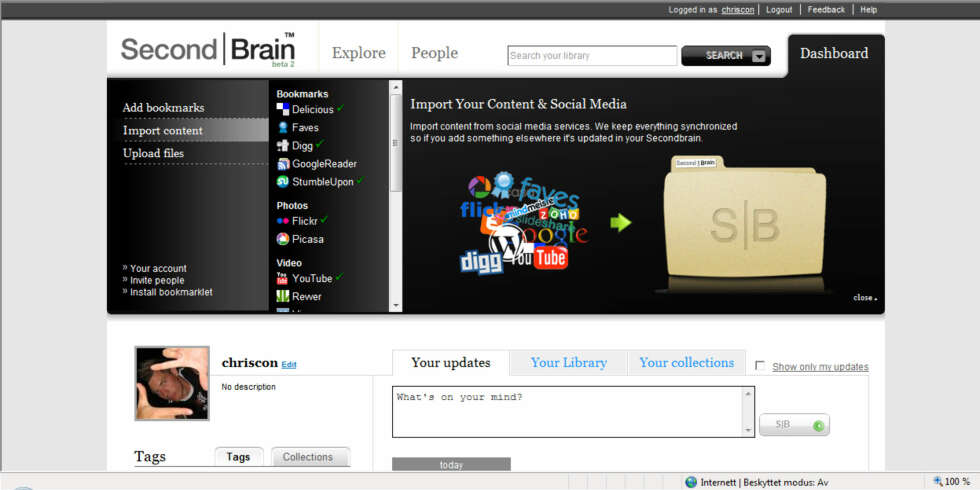Click the GoogleReader service name

tap(324, 164)
